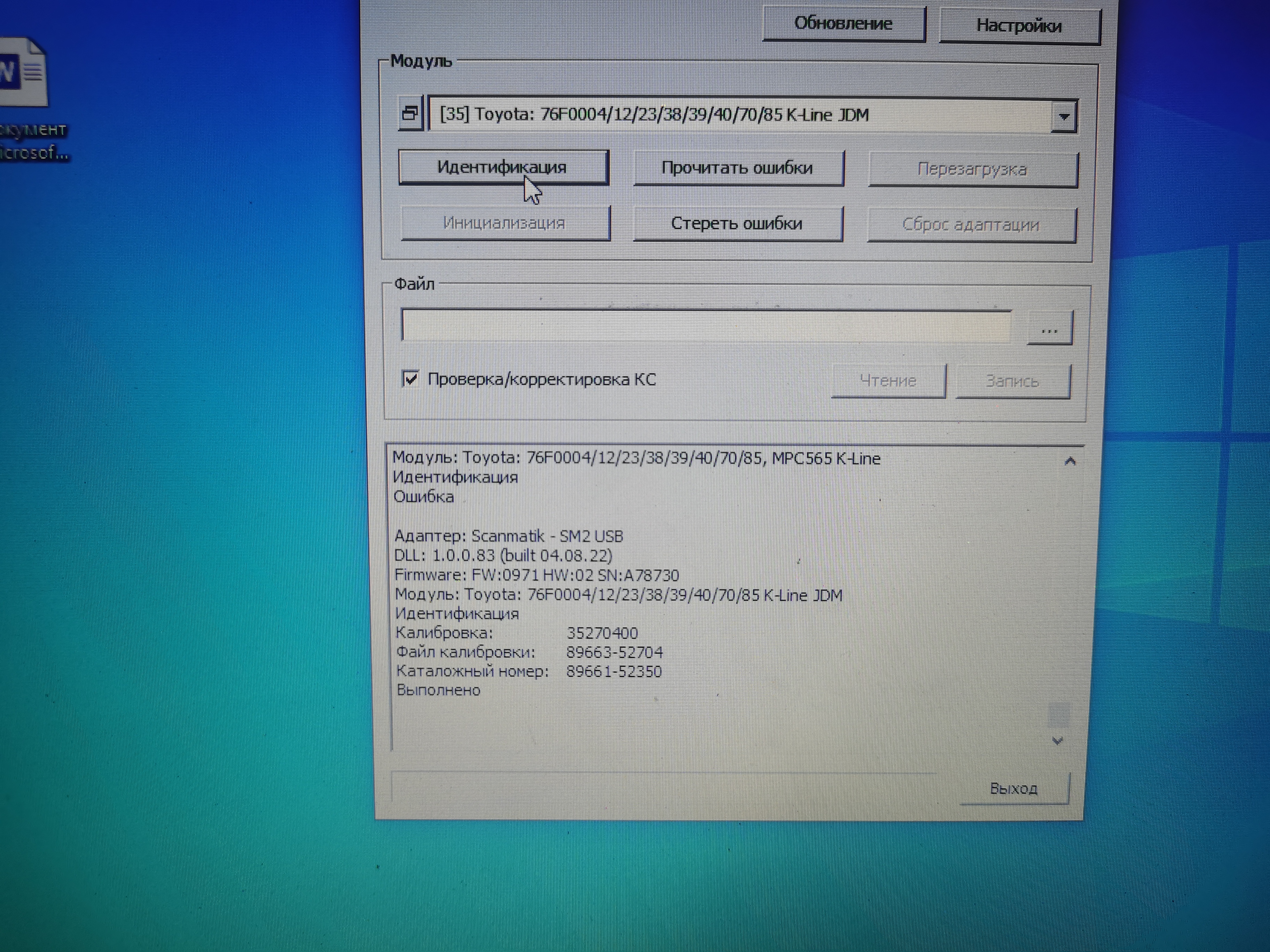This screenshot has width=1270, height=952.
Task: Click Сброс адаптации button
Action: coord(970,225)
